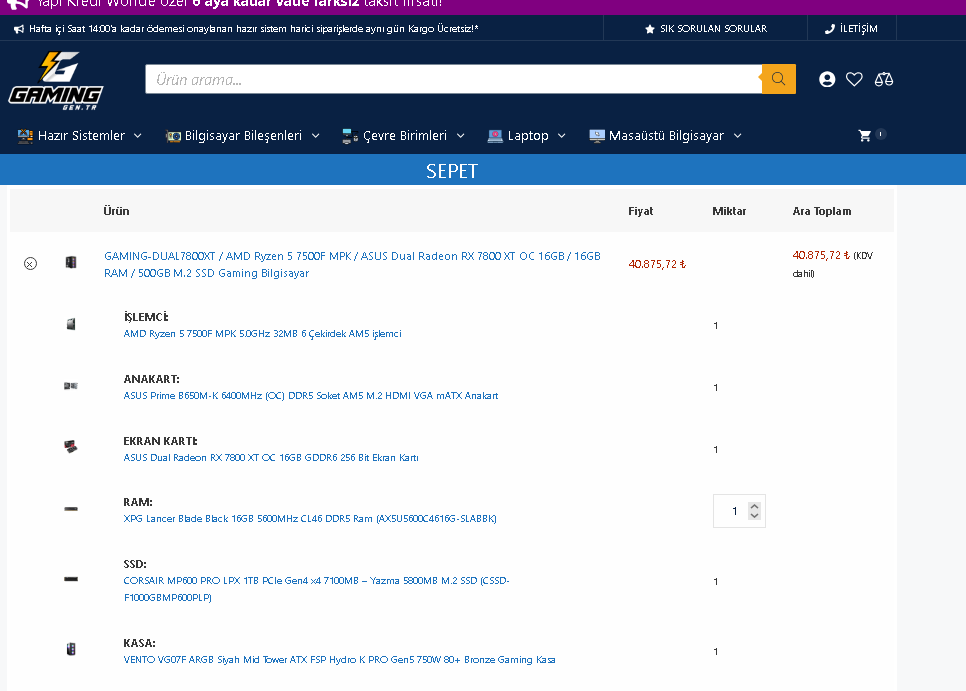Click the orange search magnifier button

pyautogui.click(x=778, y=79)
